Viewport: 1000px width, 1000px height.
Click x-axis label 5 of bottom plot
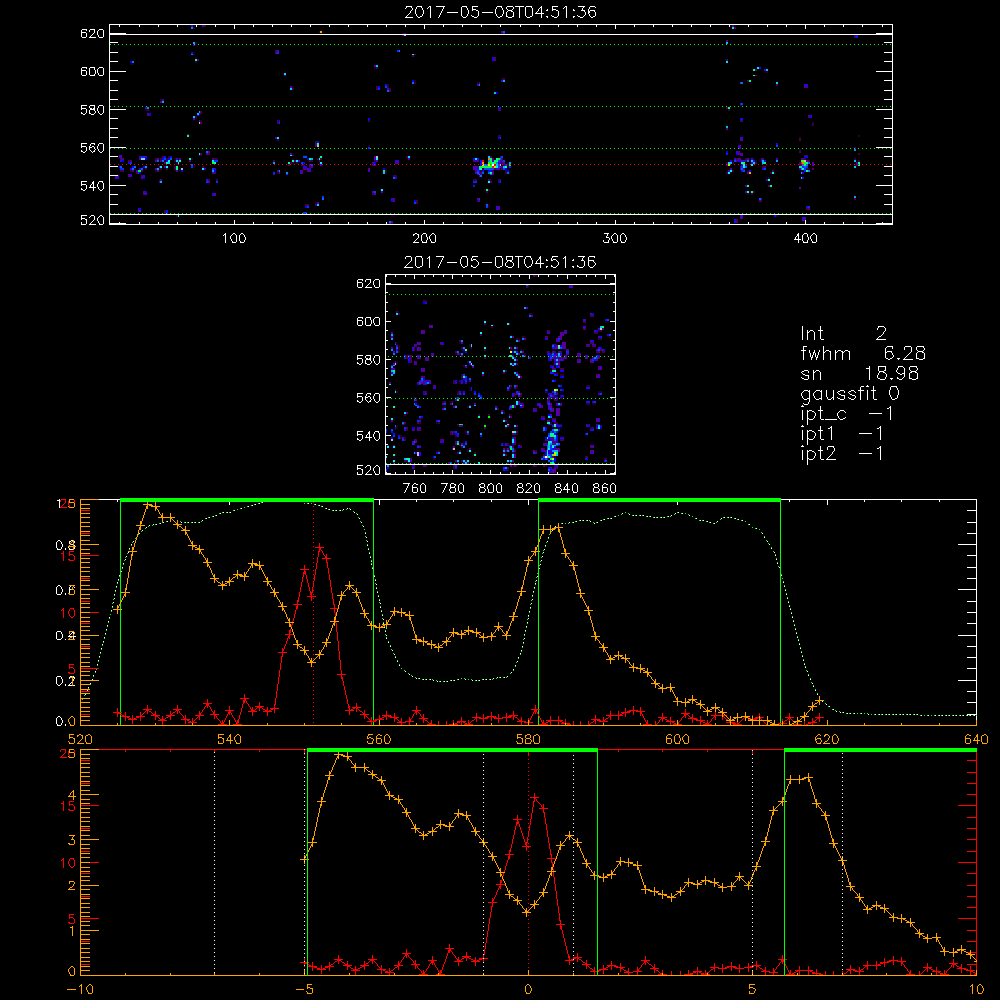[x=753, y=990]
